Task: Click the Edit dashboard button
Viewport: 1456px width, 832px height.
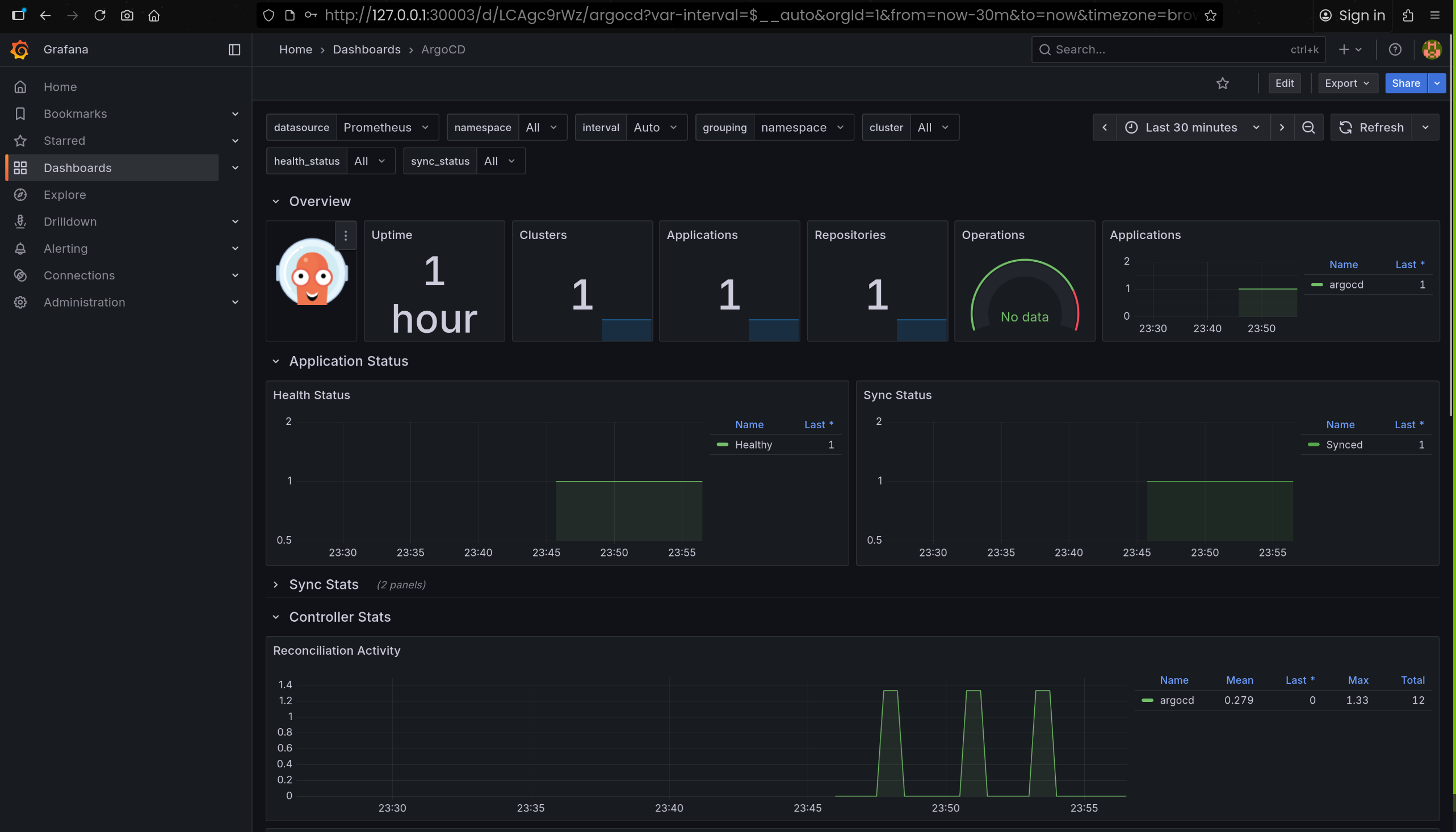Action: pos(1284,83)
